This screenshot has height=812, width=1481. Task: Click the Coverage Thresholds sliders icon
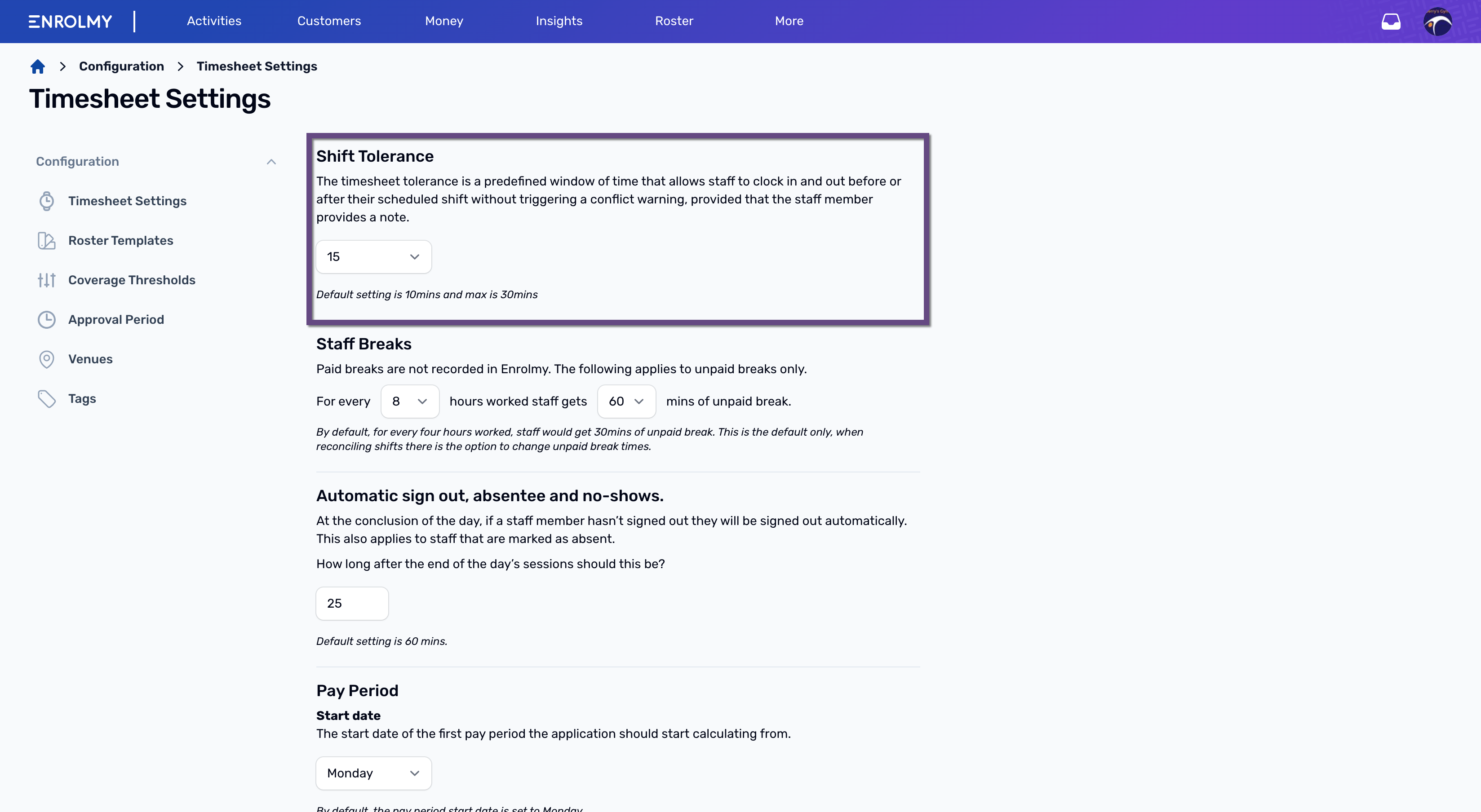pyautogui.click(x=47, y=280)
